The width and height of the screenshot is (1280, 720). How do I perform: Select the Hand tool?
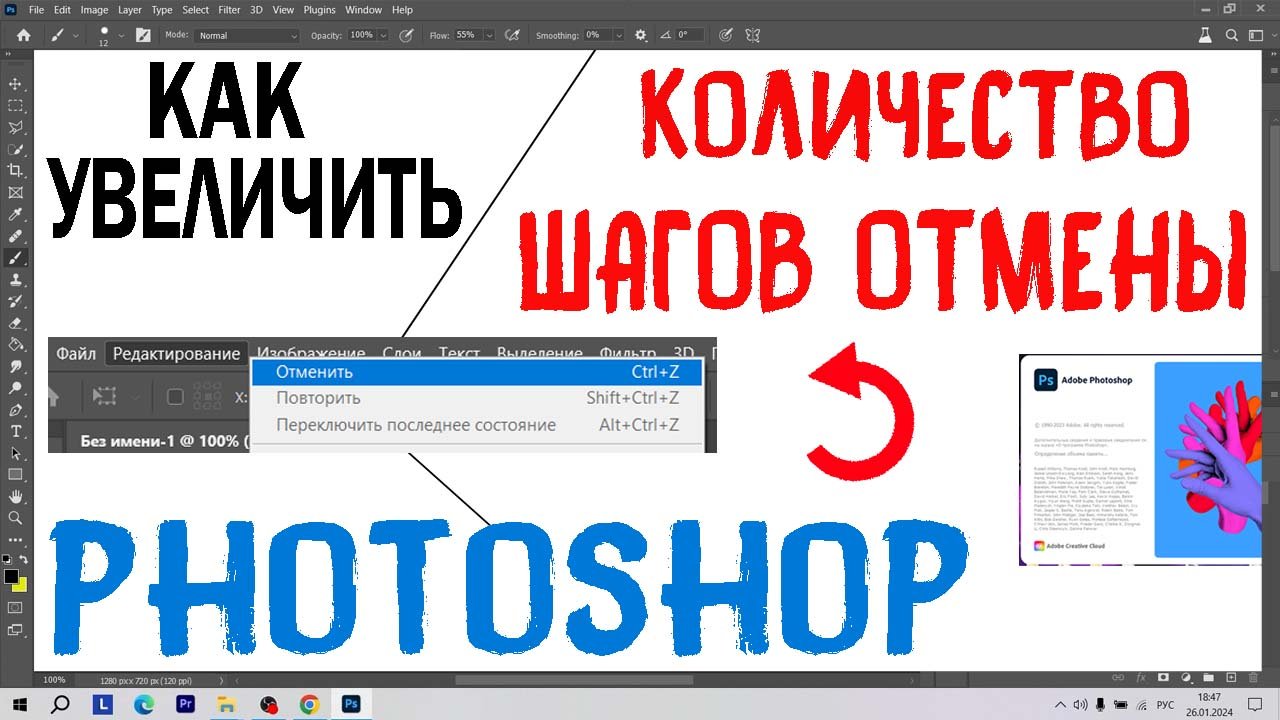(x=15, y=497)
